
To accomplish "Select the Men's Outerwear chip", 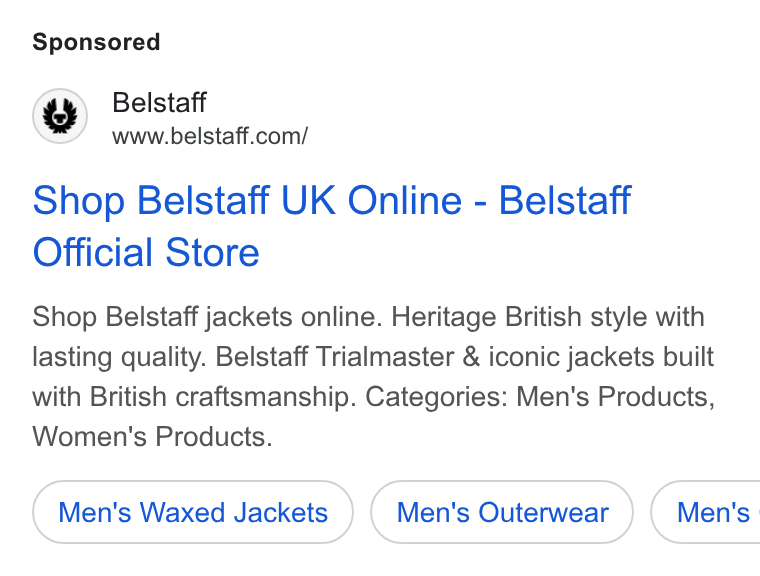I will (502, 512).
